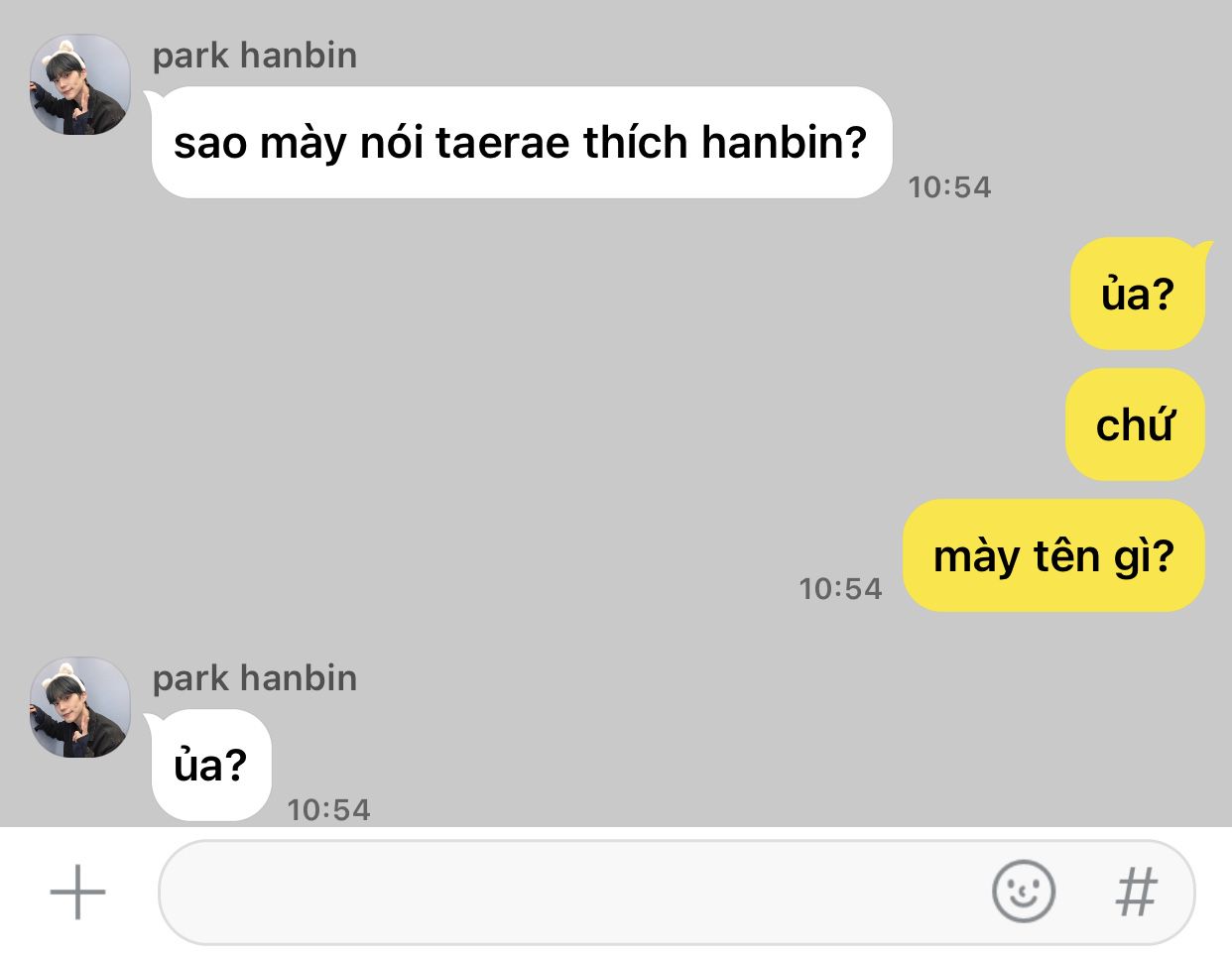The width and height of the screenshot is (1232, 958).
Task: Tap the lower park hanbin sender name
Action: pyautogui.click(x=255, y=678)
